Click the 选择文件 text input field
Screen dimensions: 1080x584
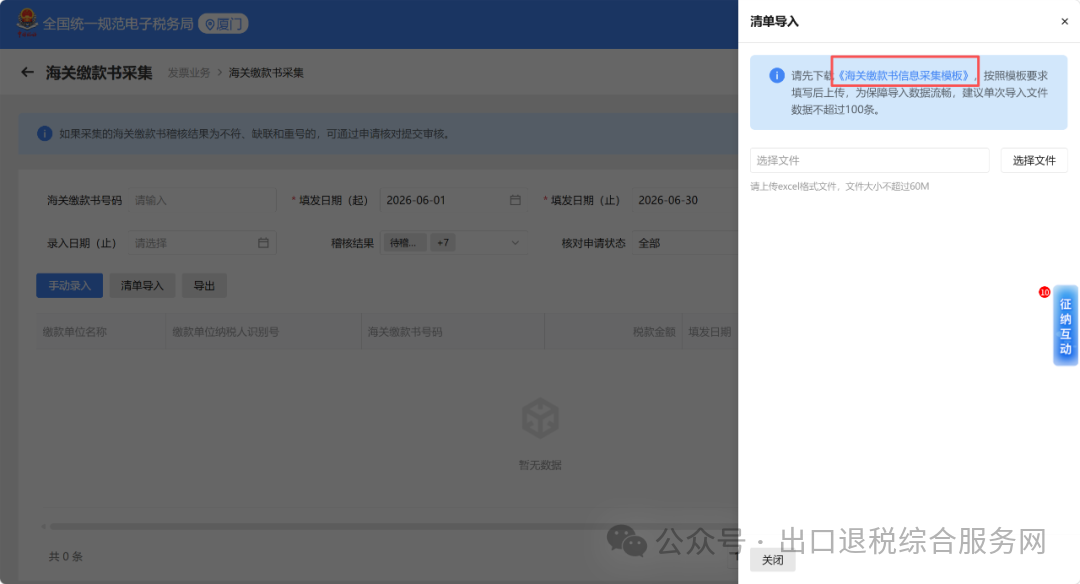[x=869, y=160]
